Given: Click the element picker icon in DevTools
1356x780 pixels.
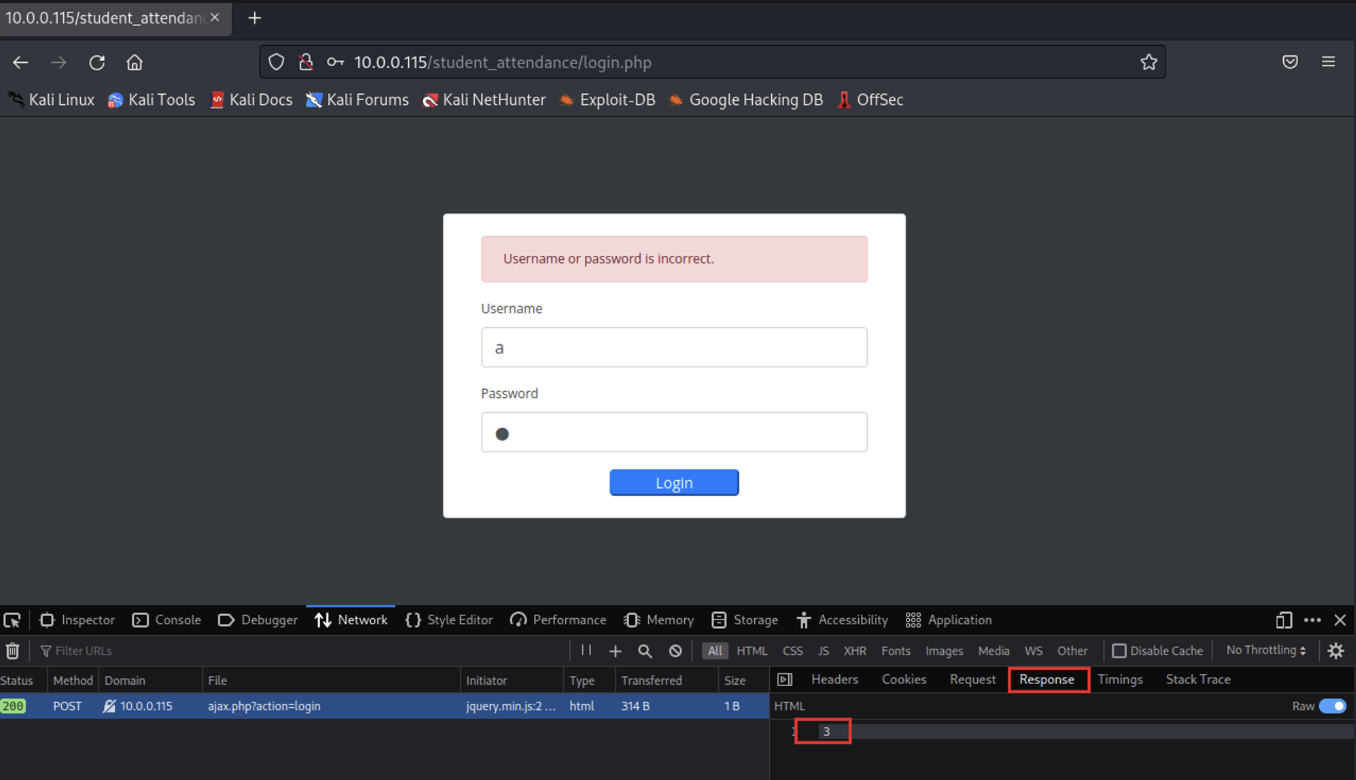Looking at the screenshot, I should pos(12,620).
